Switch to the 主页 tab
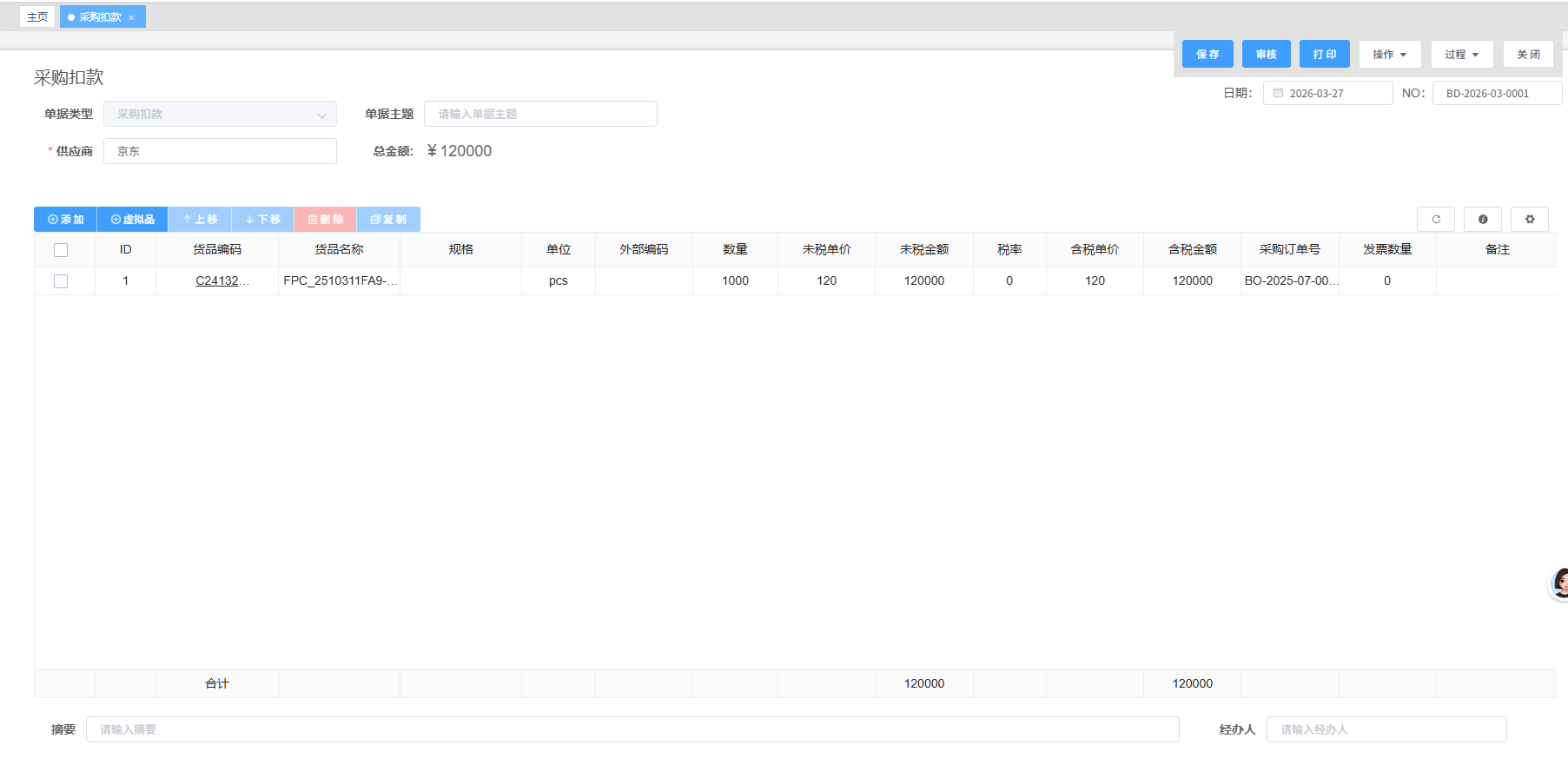1568x758 pixels. [37, 17]
